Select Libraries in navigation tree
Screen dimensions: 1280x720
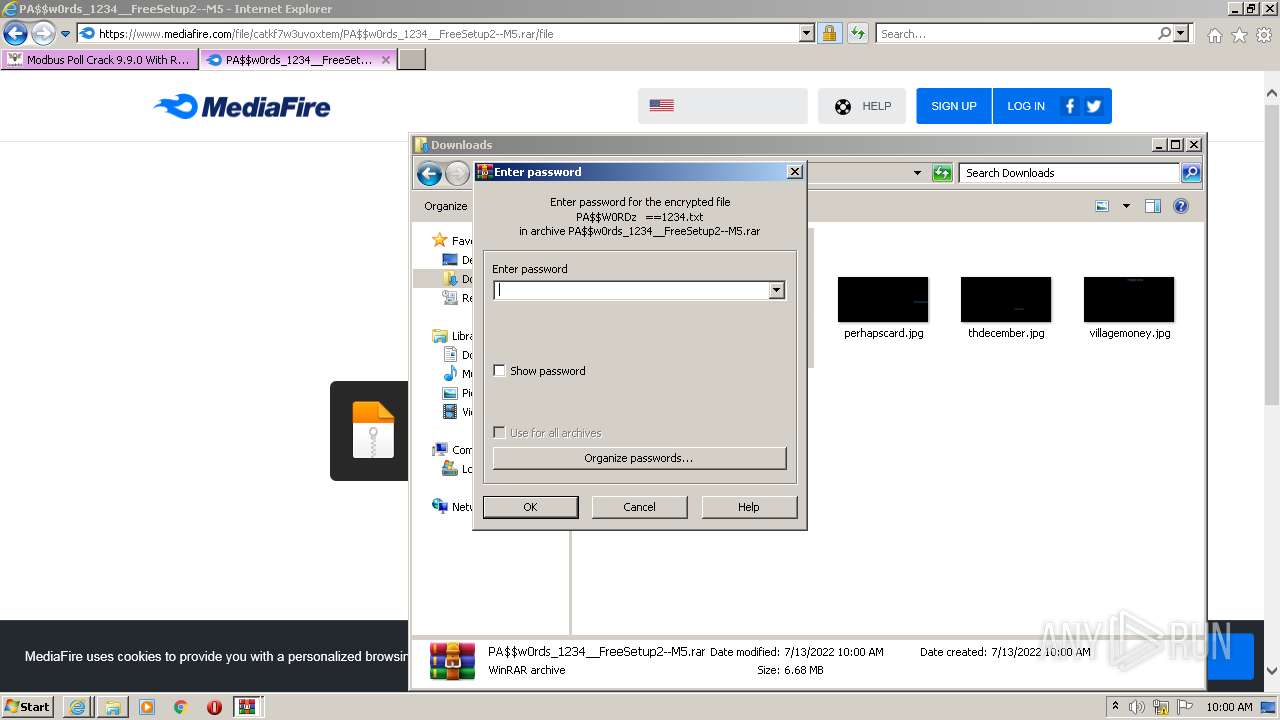tap(453, 336)
